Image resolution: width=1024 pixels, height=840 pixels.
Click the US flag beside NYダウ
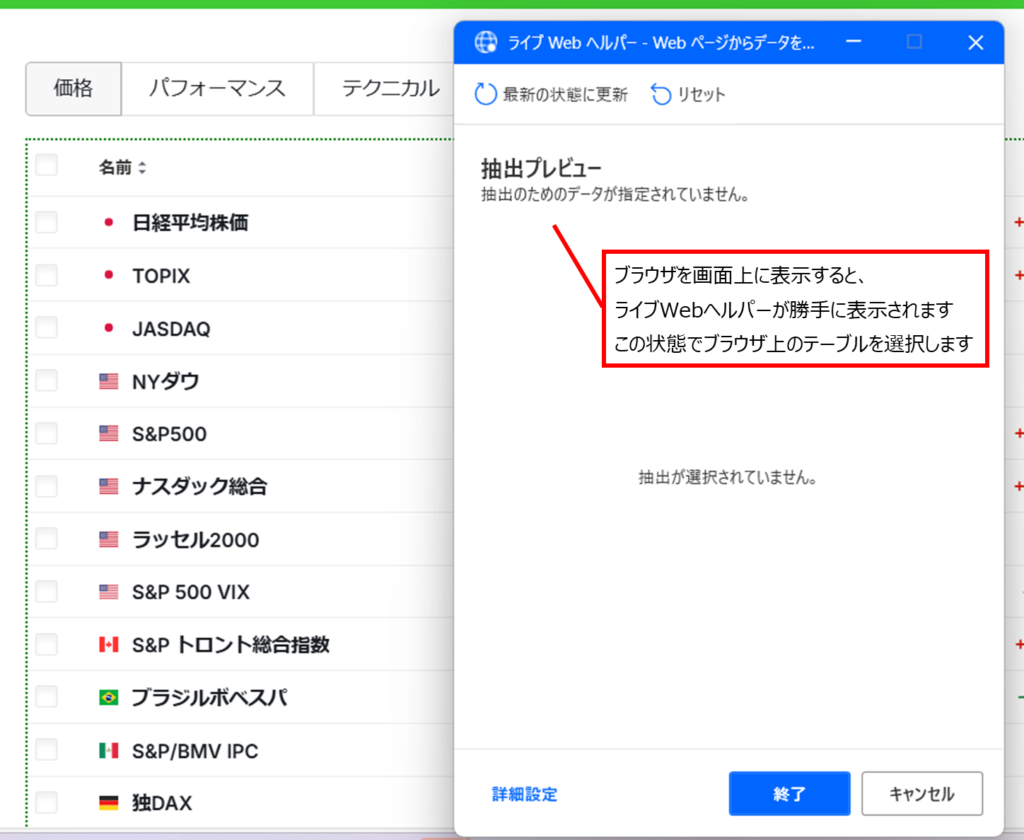click(x=108, y=381)
